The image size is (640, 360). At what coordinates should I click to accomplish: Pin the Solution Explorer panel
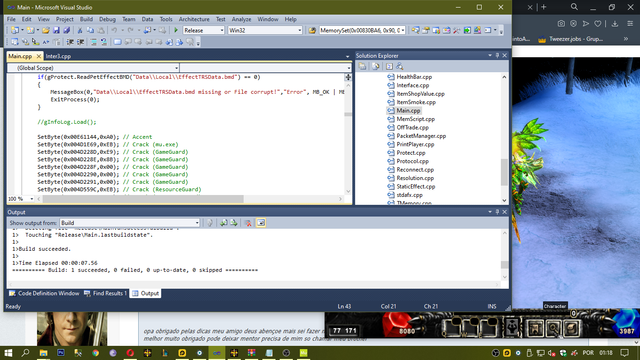[x=497, y=56]
